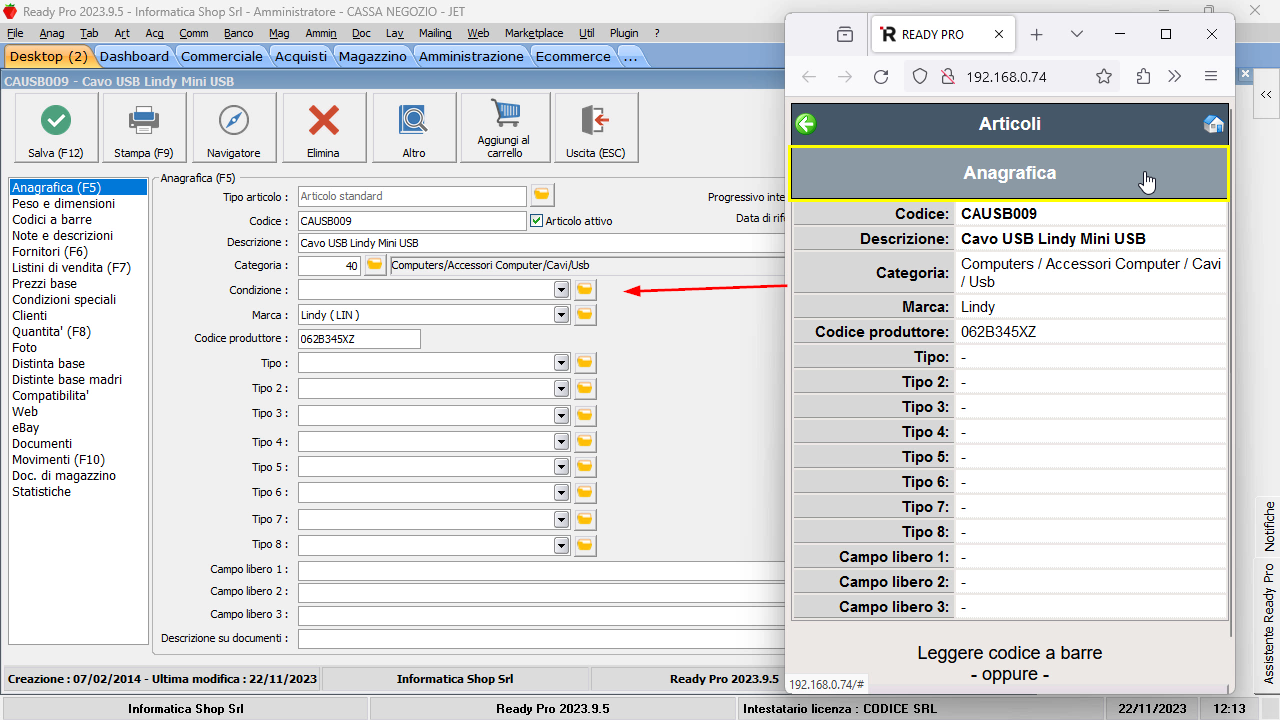
Task: Select the Foto sidebar entry
Action: pos(24,348)
